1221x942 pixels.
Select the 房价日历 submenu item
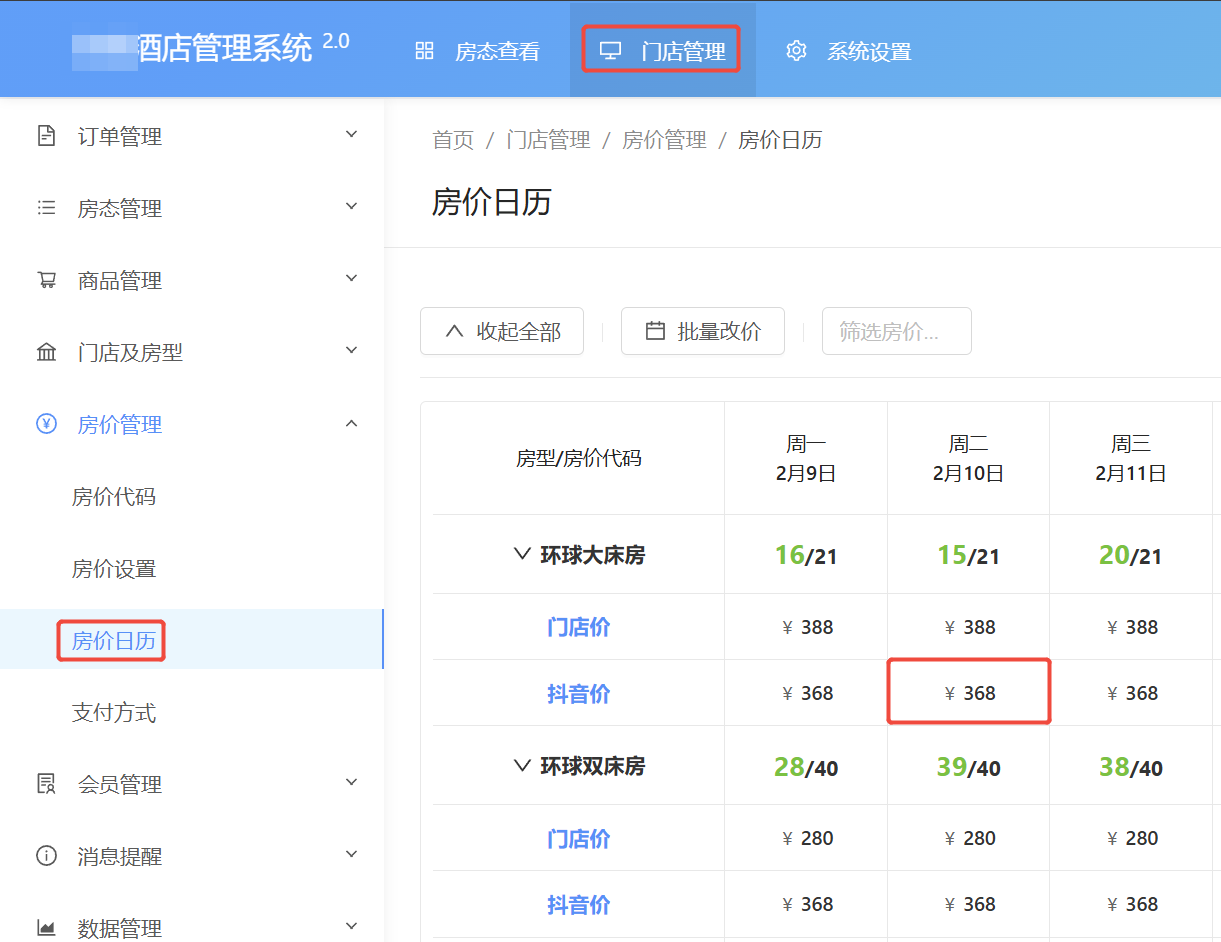click(192, 640)
